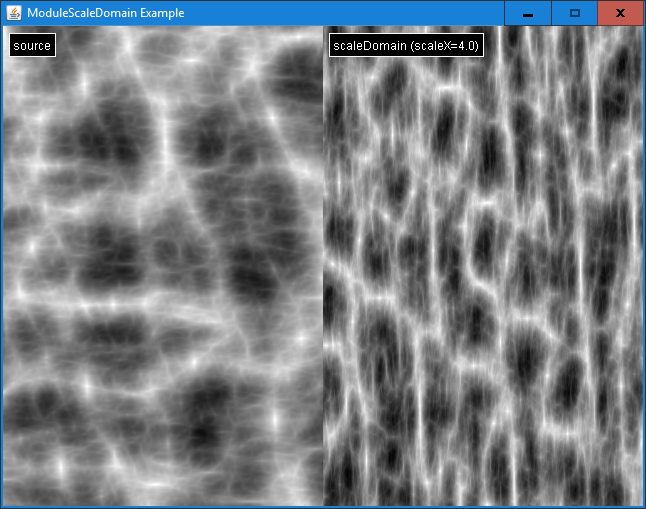Click the Java coffee cup icon in title bar
Image resolution: width=646 pixels, height=509 pixels.
(x=14, y=13)
